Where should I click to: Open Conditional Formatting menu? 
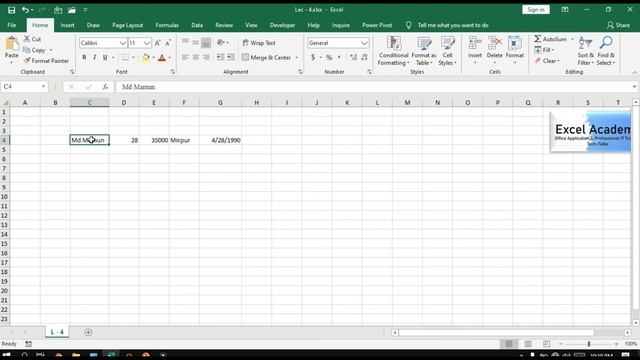point(393,51)
